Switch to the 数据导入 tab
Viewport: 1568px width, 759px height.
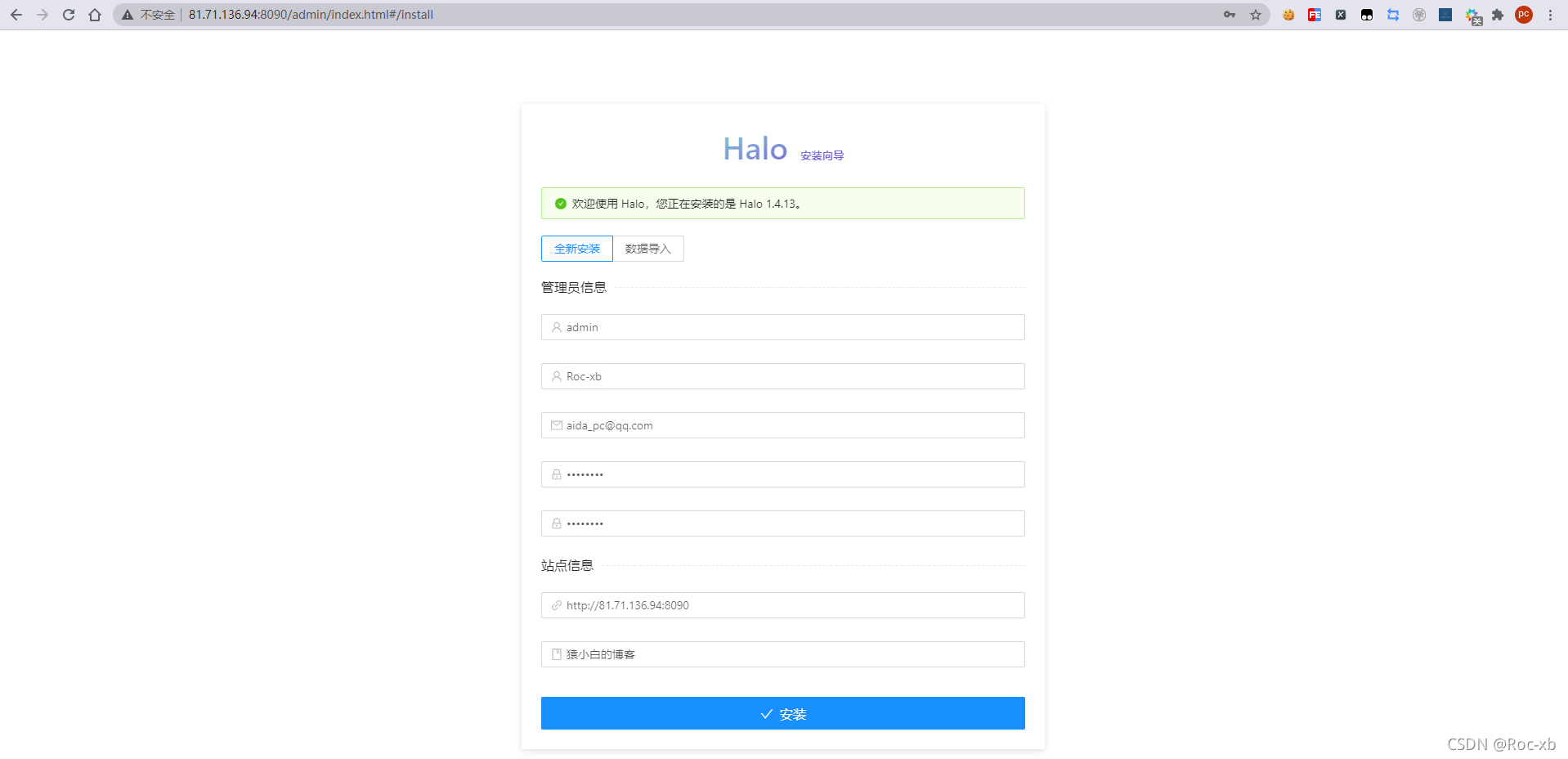click(648, 249)
